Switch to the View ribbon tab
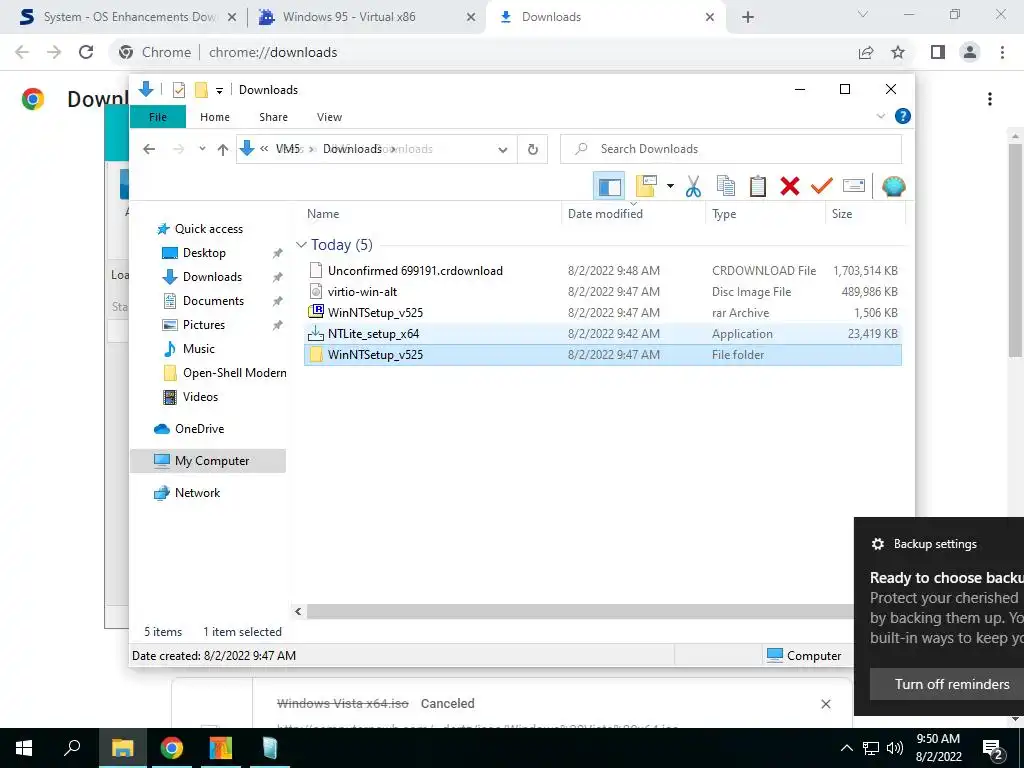The image size is (1024, 768). (329, 117)
